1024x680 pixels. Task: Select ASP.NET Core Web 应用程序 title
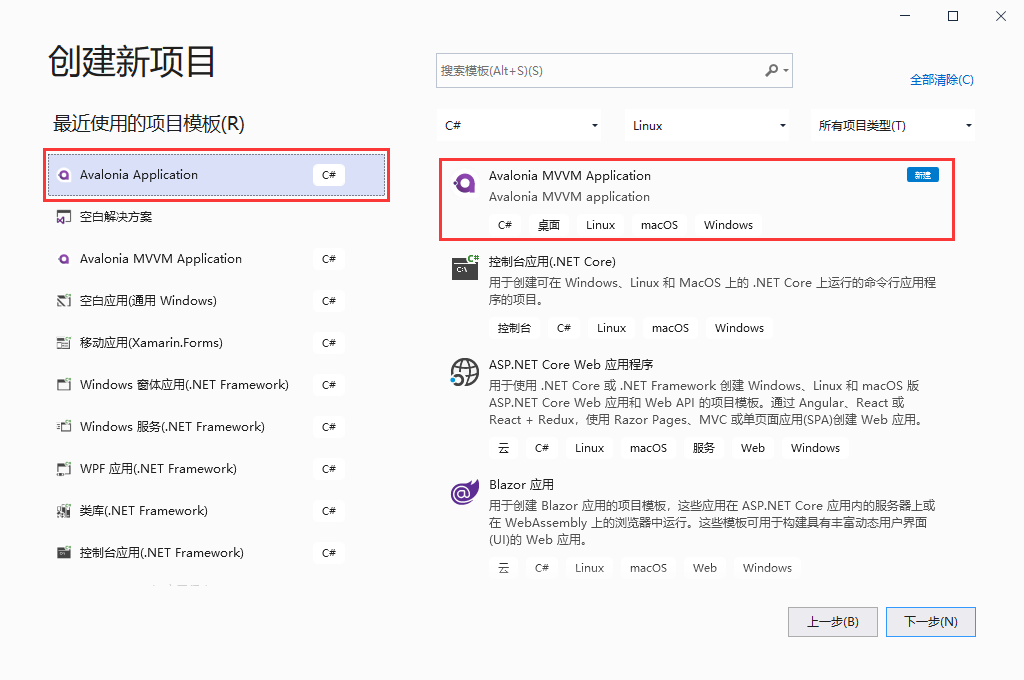(x=571, y=364)
